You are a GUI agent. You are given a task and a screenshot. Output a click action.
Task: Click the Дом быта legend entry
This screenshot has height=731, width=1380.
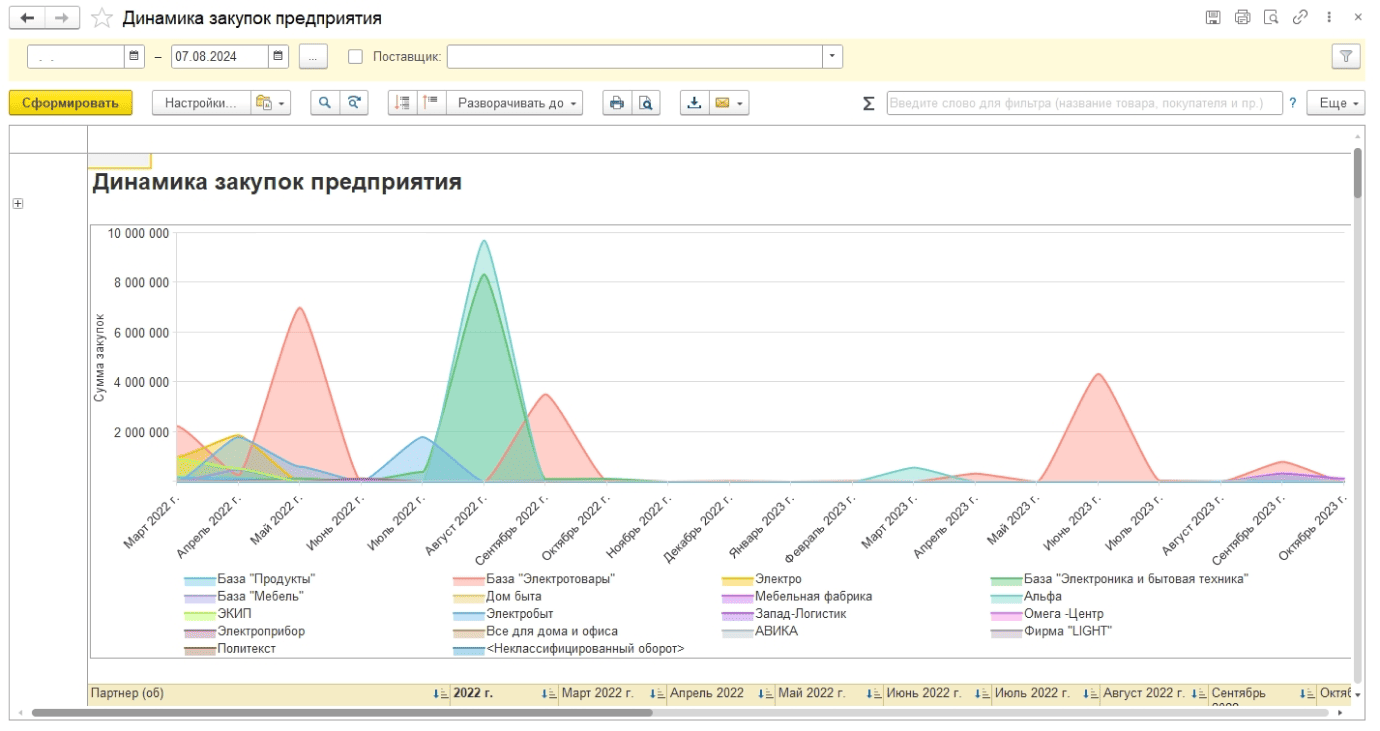pos(514,596)
